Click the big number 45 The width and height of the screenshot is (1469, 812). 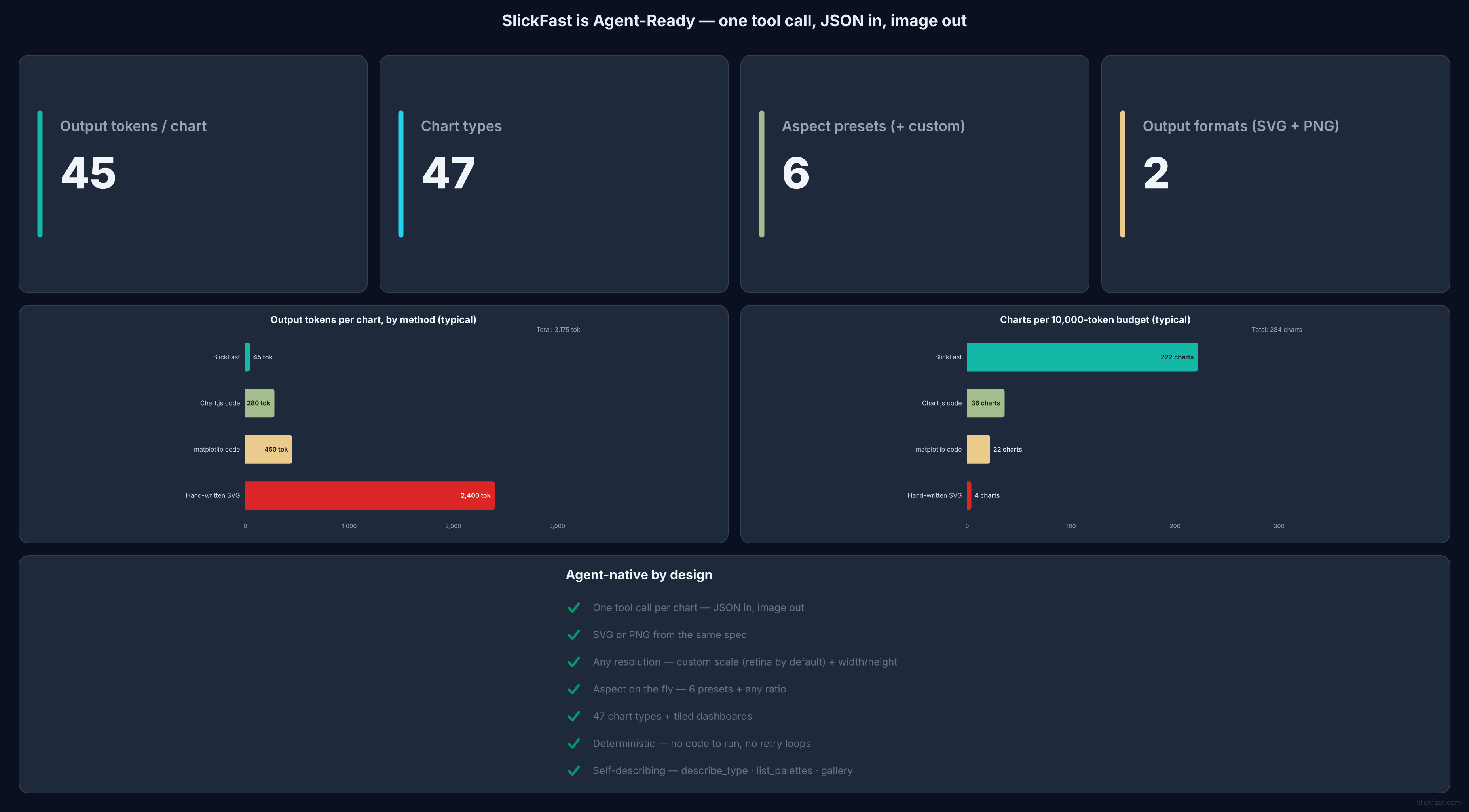point(88,173)
